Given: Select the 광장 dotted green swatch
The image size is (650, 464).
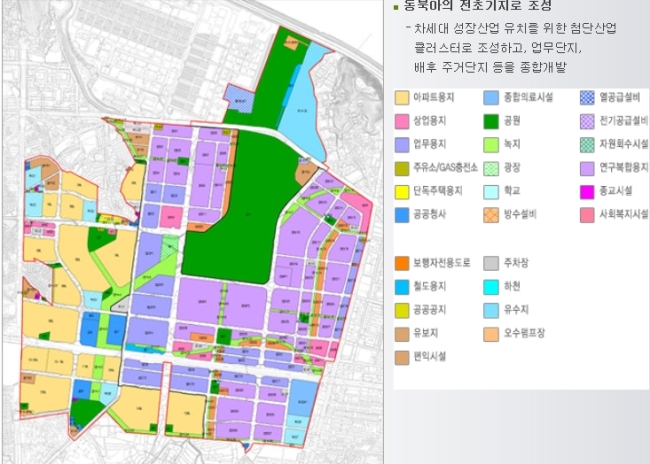Looking at the screenshot, I should [x=491, y=168].
